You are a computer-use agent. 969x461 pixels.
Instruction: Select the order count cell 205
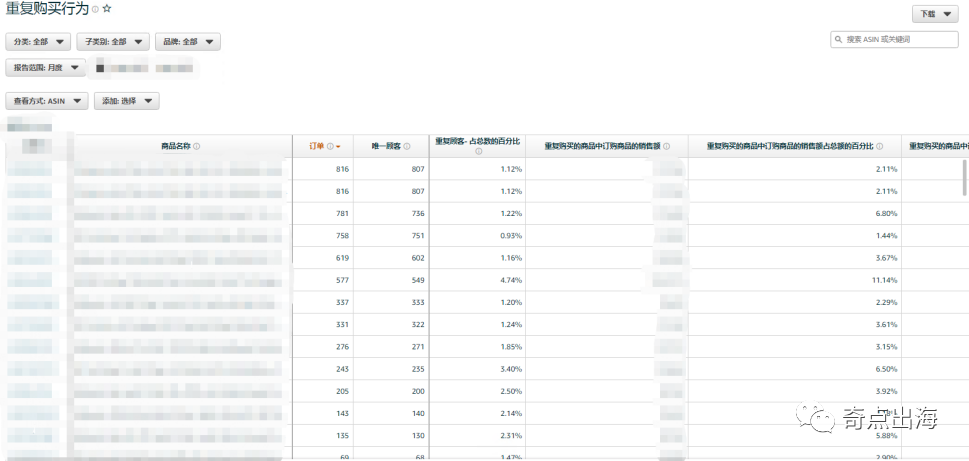click(342, 391)
